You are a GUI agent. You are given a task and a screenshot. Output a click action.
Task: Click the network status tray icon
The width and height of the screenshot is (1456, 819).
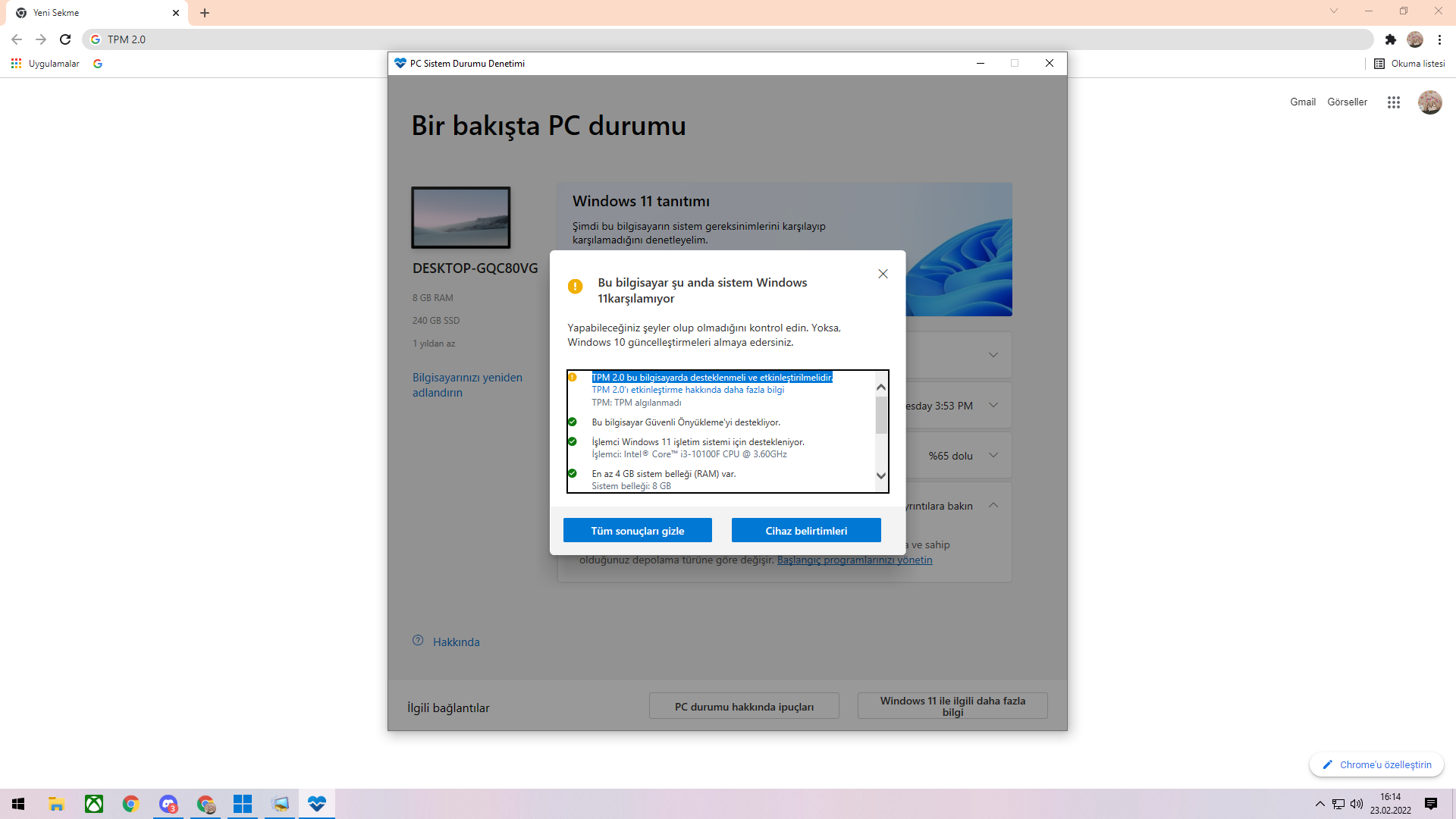tap(1338, 804)
